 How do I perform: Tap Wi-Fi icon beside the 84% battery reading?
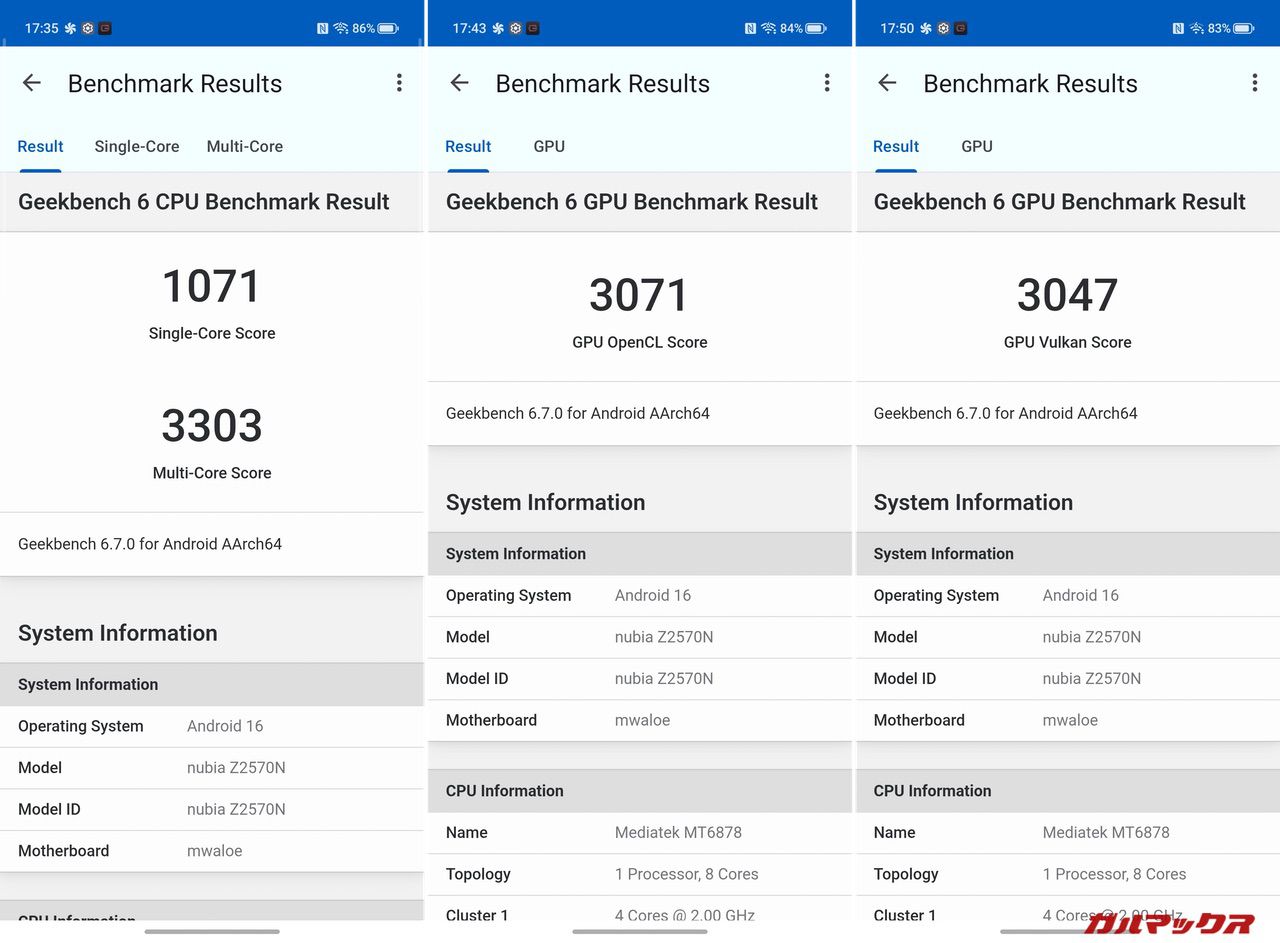coord(768,29)
